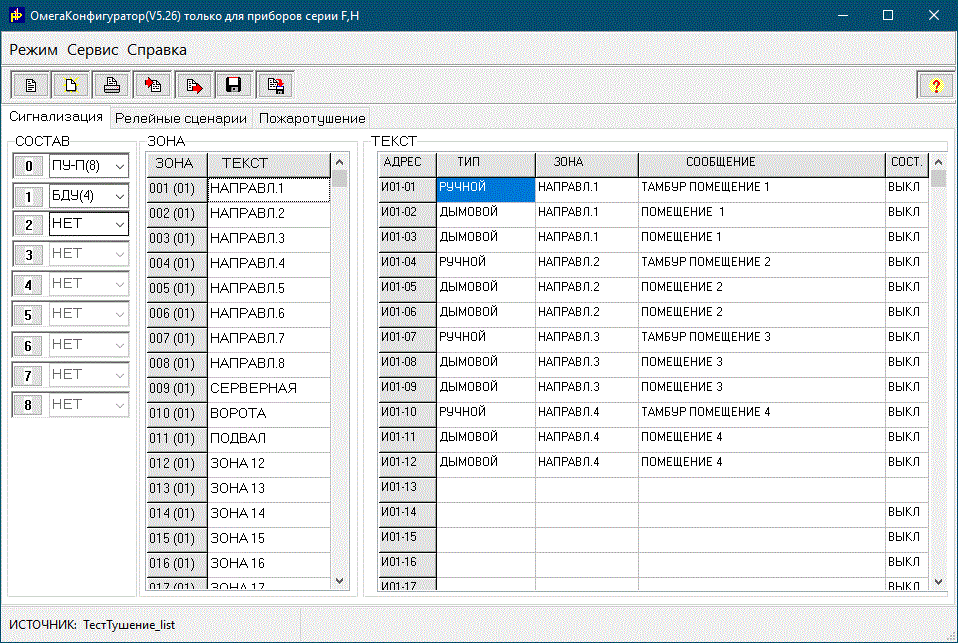This screenshot has height=643, width=958.
Task: Click the red-arrow-into-document import icon
Action: point(153,85)
